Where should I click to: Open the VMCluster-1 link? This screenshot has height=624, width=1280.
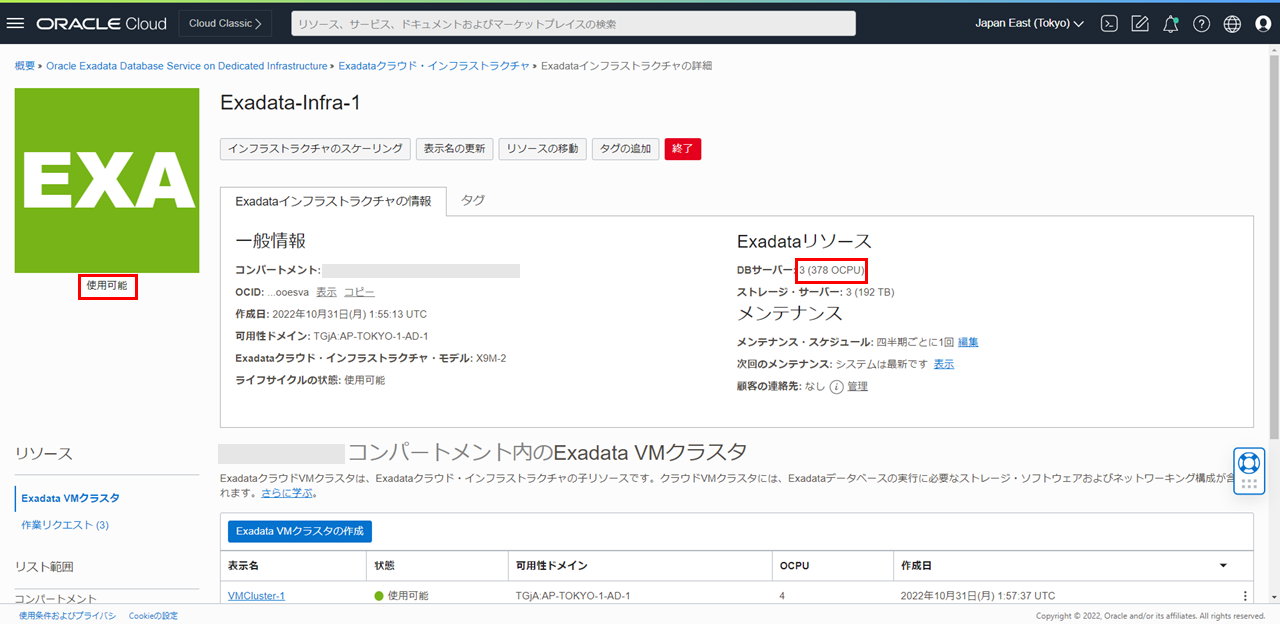click(x=256, y=596)
